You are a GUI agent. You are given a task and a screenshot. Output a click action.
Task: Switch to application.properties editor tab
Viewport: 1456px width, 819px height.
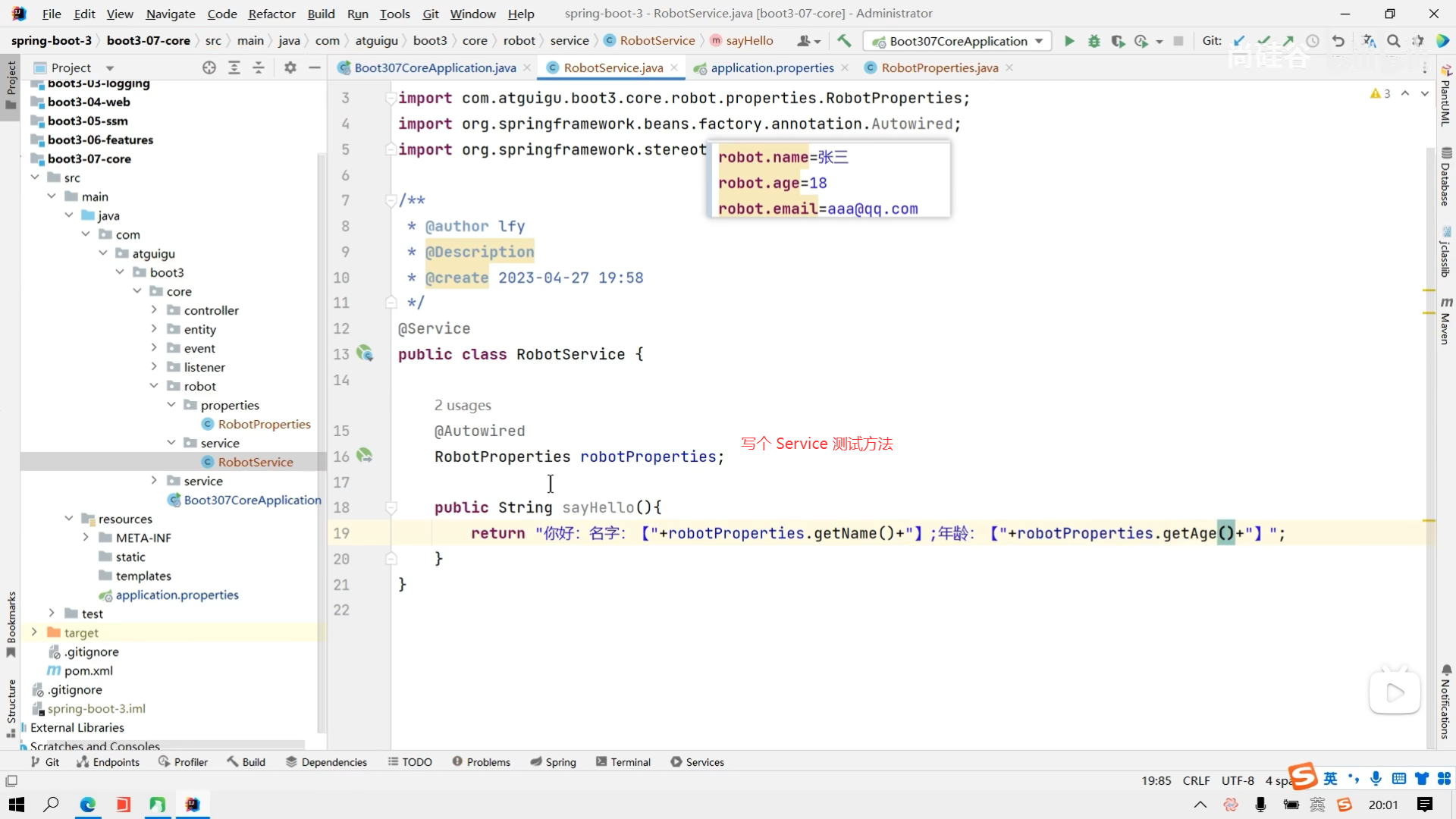(x=771, y=67)
